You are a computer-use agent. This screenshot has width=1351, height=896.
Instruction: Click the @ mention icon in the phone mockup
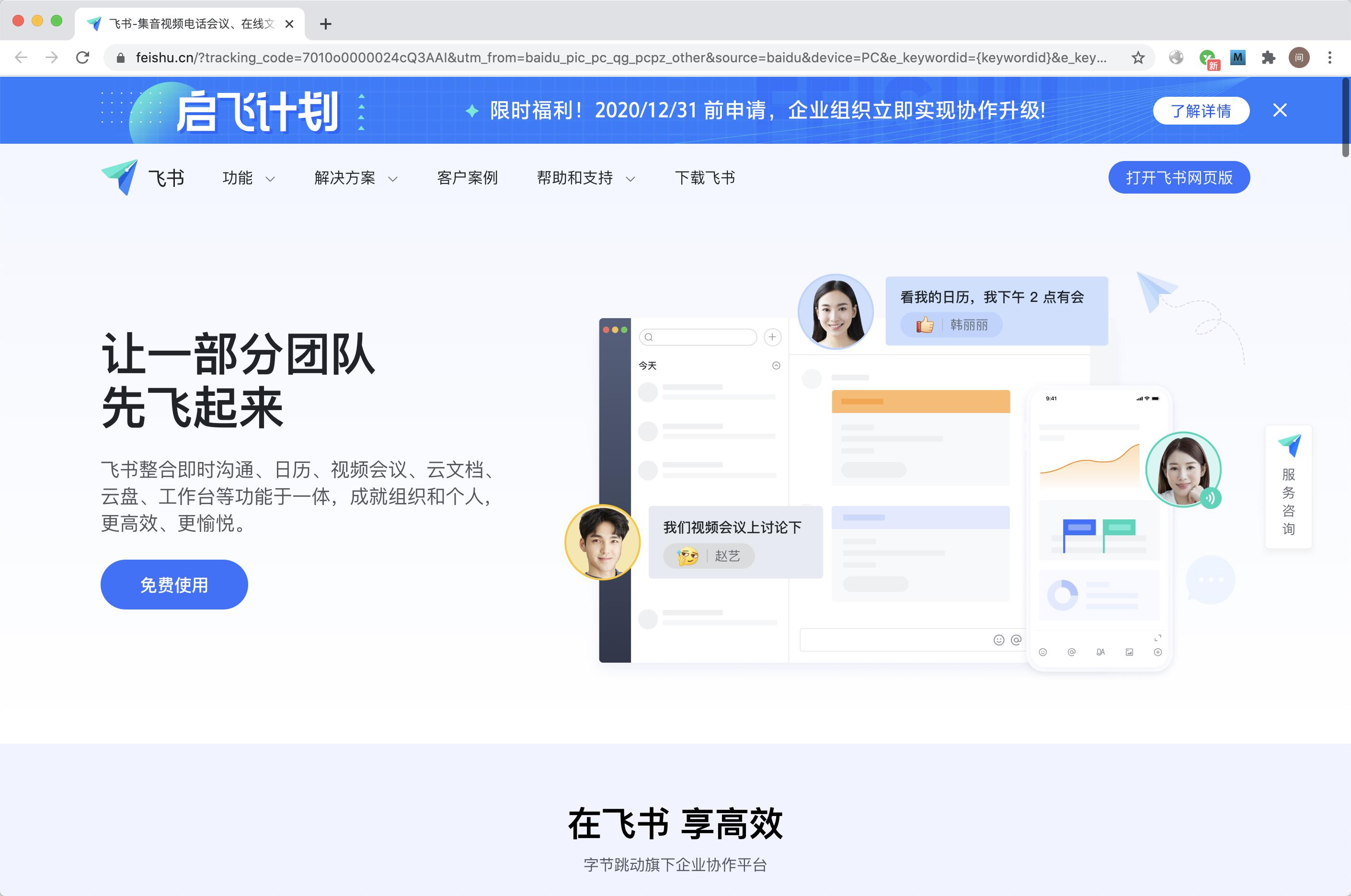[1071, 652]
